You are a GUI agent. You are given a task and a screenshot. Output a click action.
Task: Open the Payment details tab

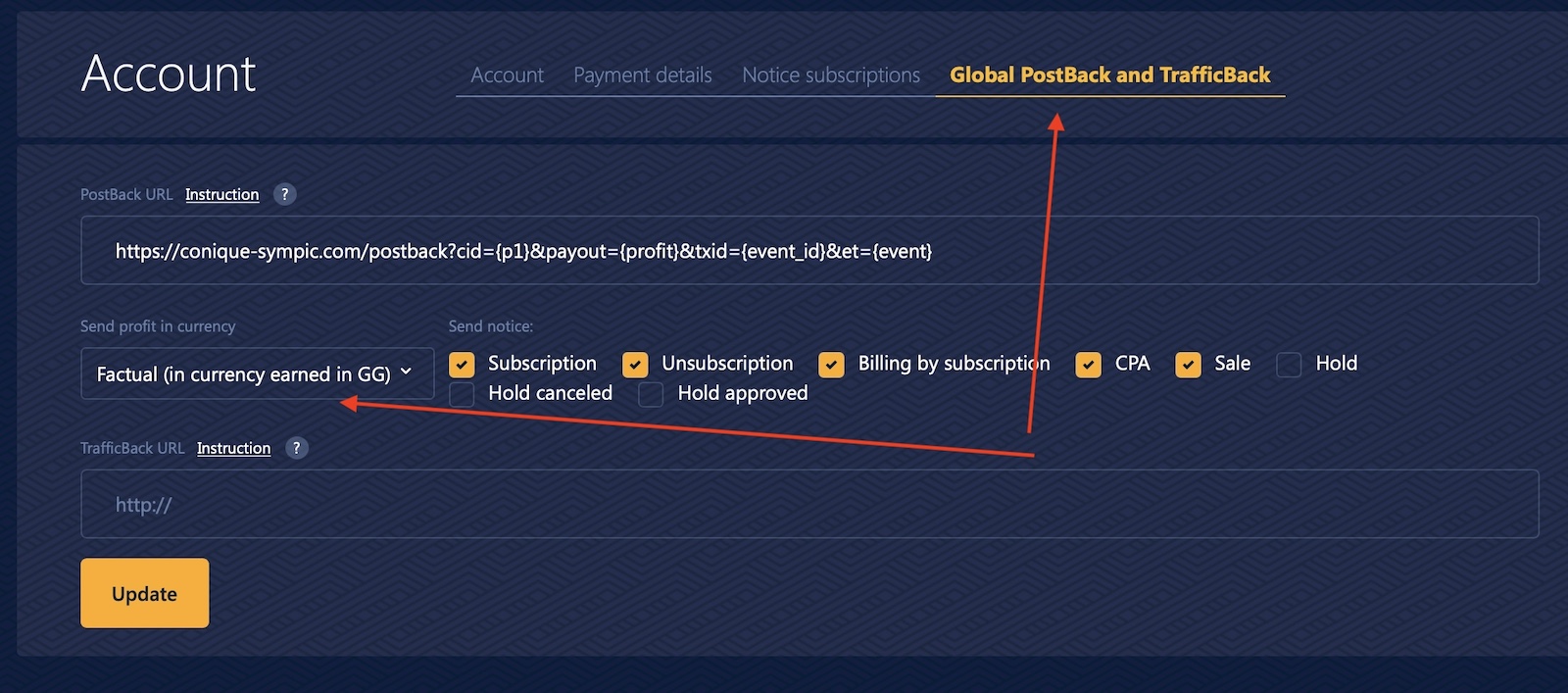click(x=642, y=75)
